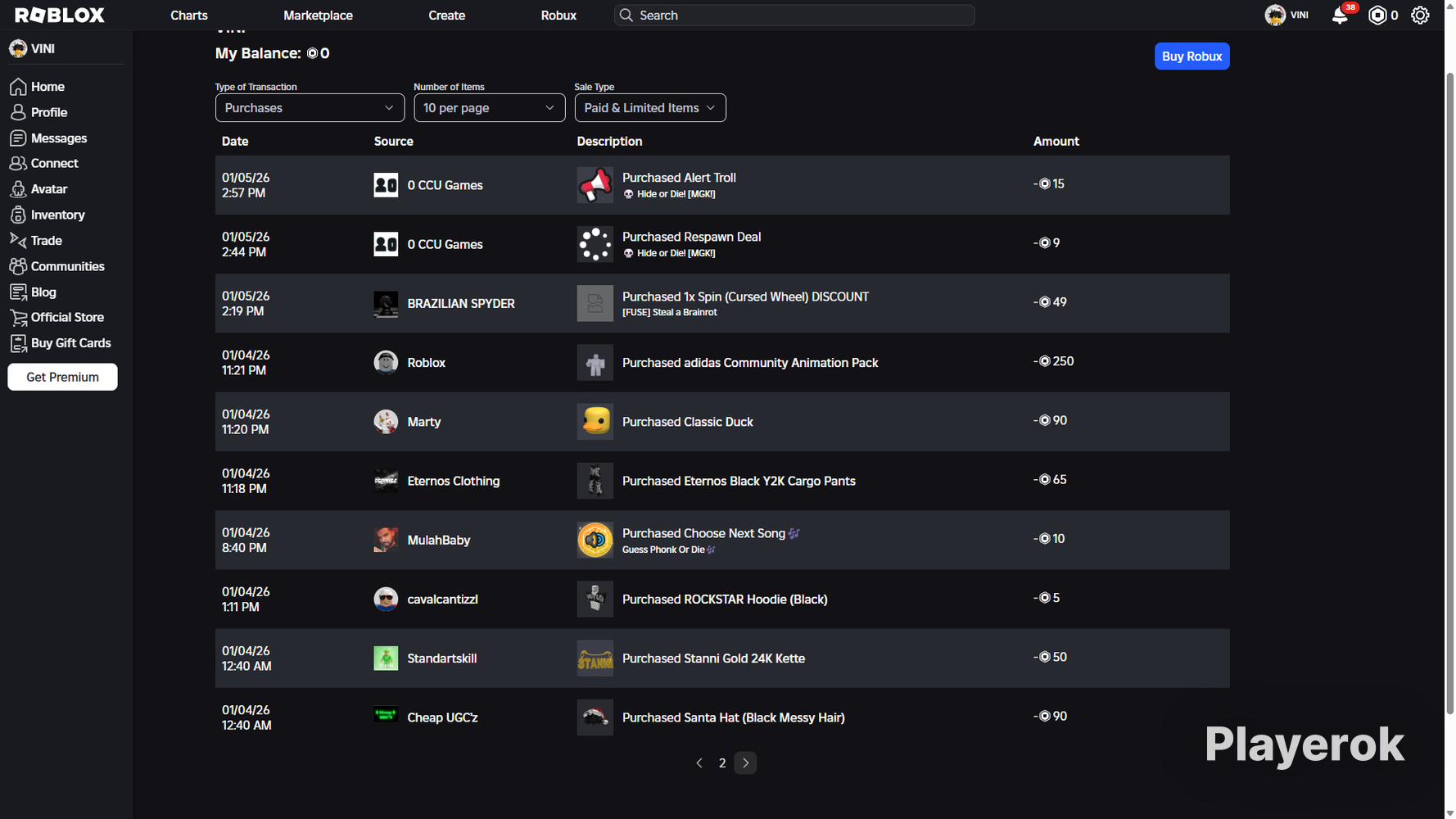
Task: Click the Home sidebar icon
Action: coord(18,87)
